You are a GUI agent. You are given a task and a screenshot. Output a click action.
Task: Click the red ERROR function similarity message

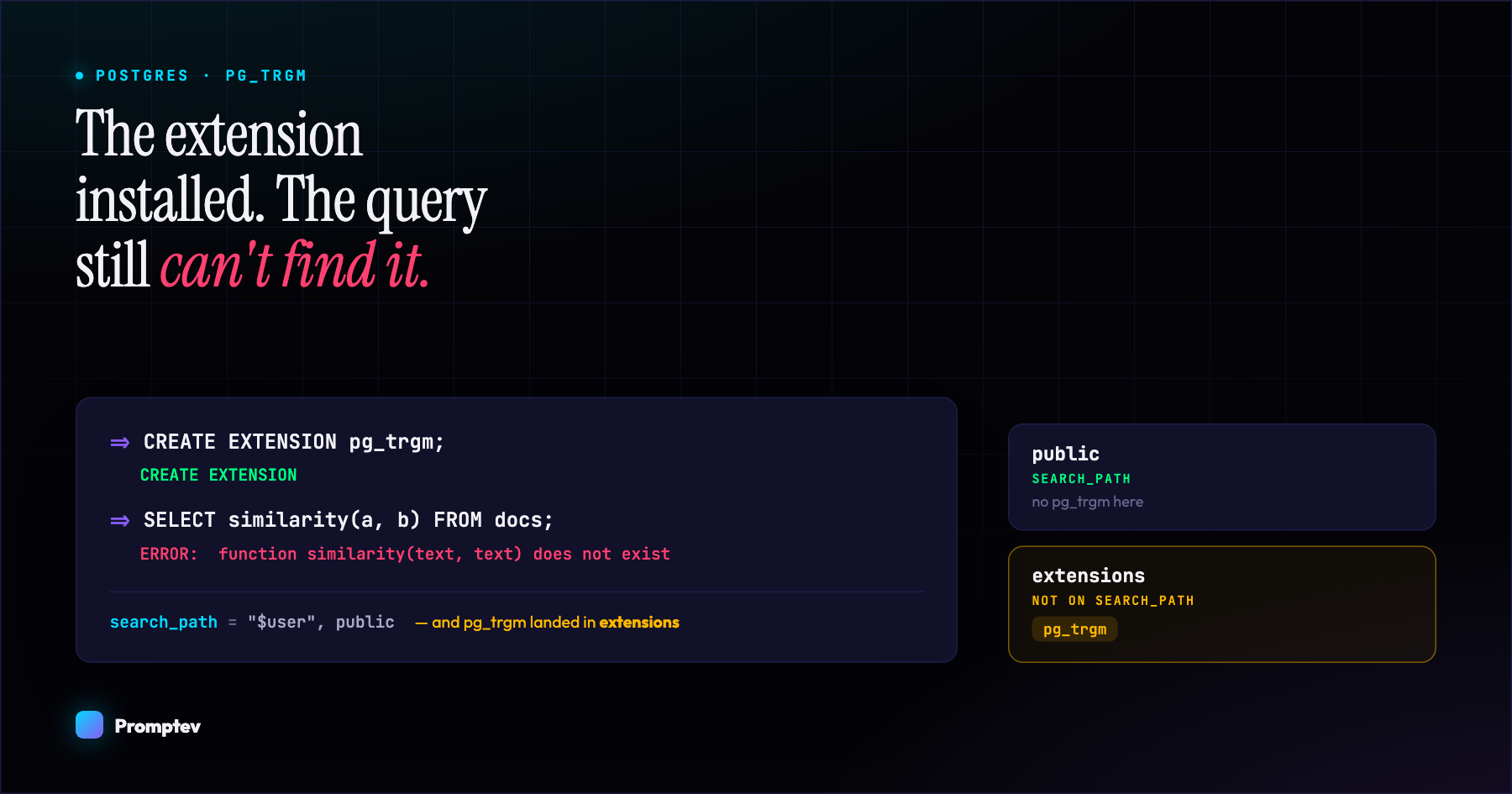tap(405, 554)
